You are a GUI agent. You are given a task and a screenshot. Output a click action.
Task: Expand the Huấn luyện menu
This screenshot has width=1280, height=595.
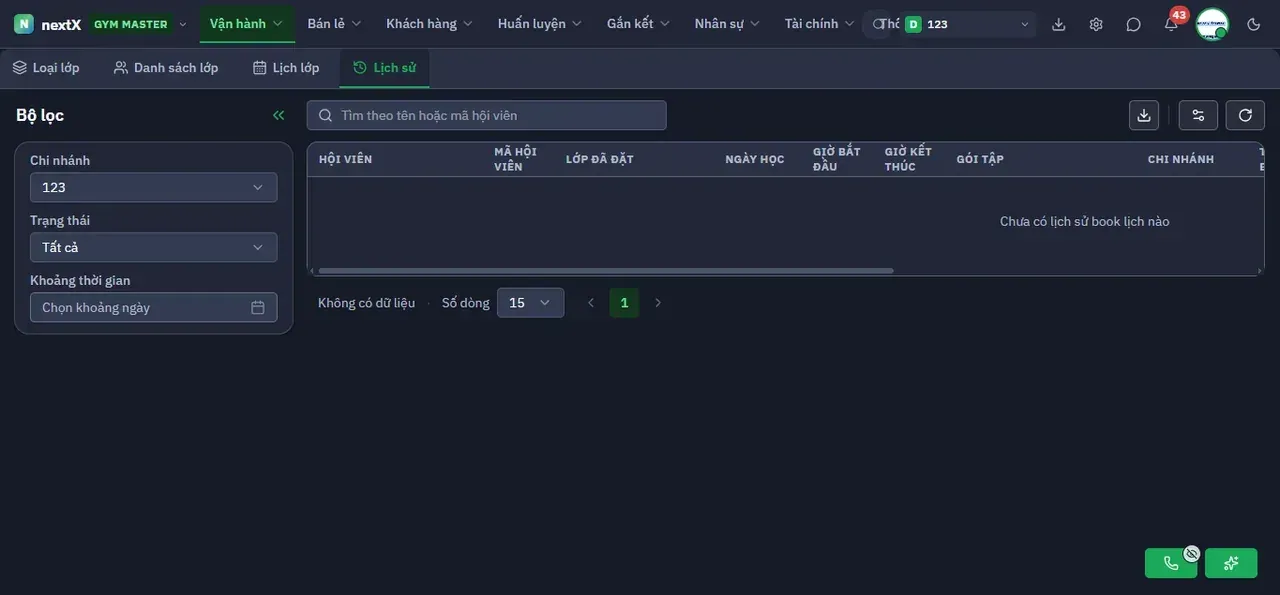(x=540, y=24)
